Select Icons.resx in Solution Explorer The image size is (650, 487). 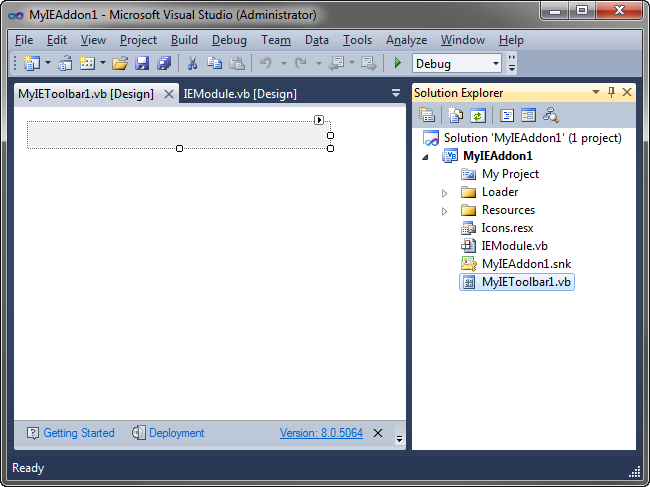507,228
